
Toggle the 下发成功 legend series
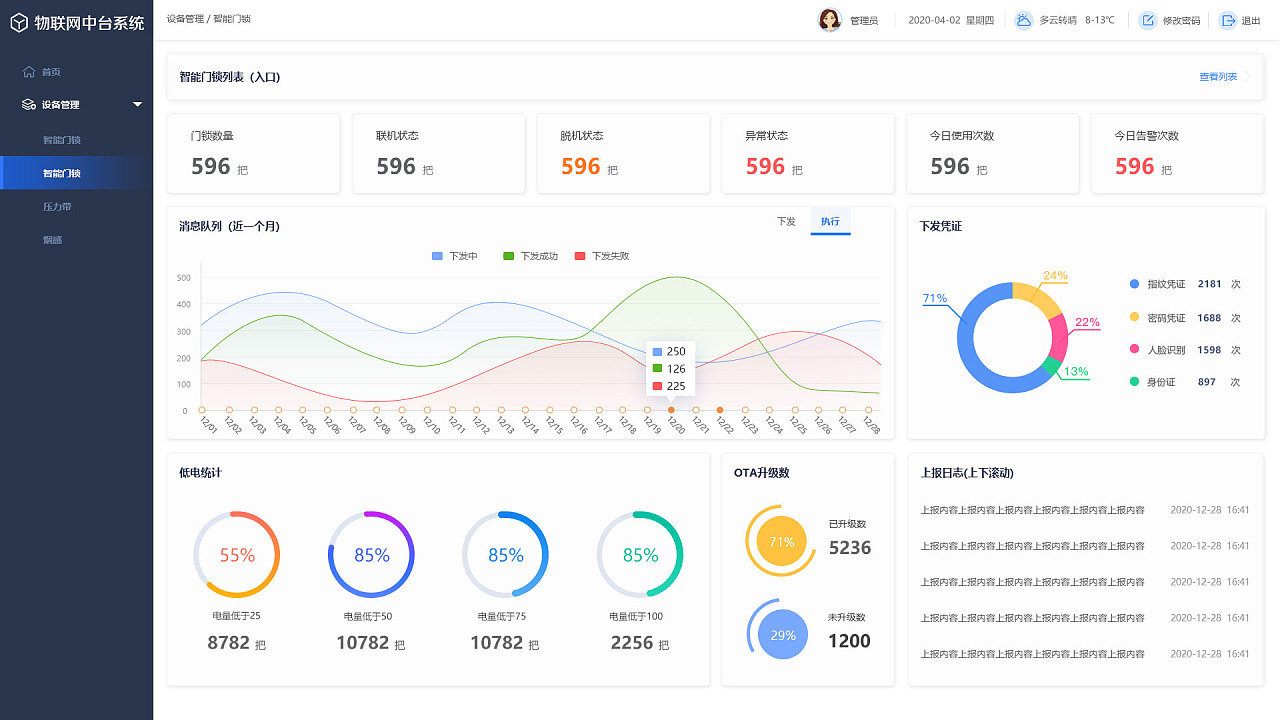point(531,256)
